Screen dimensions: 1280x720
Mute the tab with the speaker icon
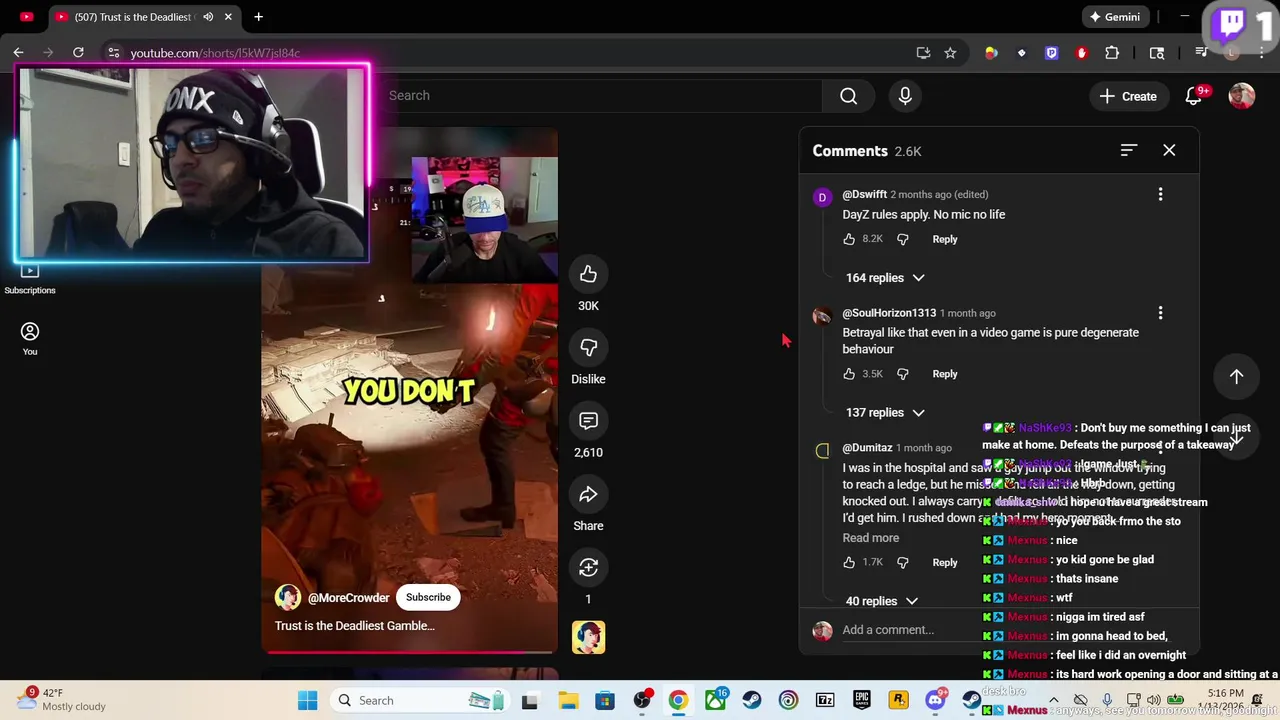pos(208,17)
